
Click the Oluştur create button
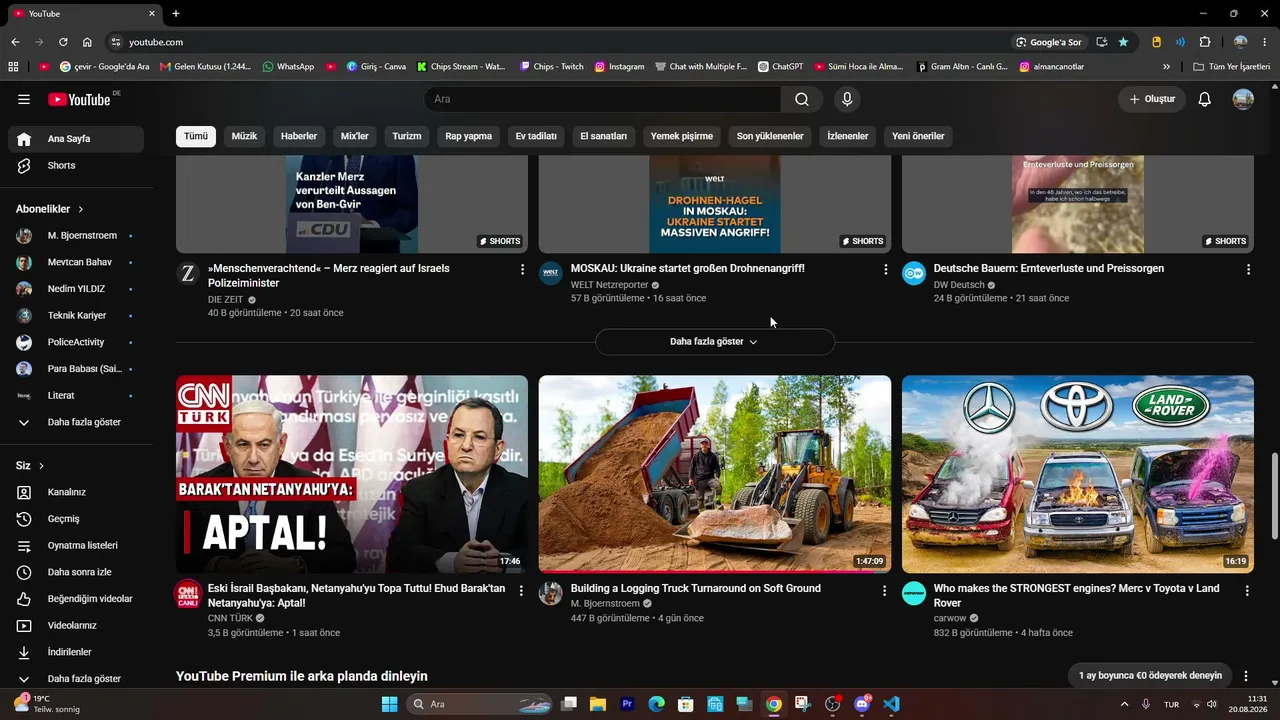[x=1152, y=99]
